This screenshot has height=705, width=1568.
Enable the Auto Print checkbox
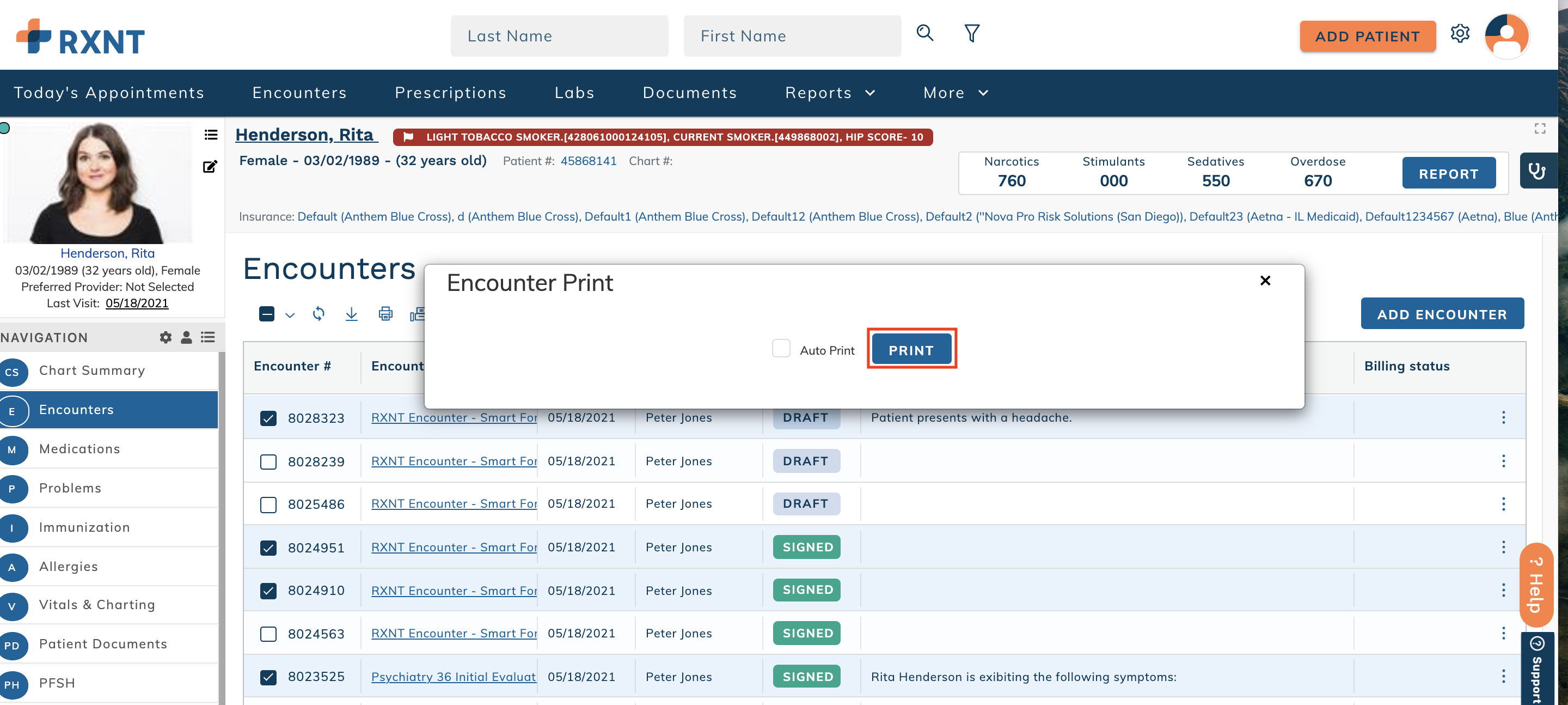point(781,349)
